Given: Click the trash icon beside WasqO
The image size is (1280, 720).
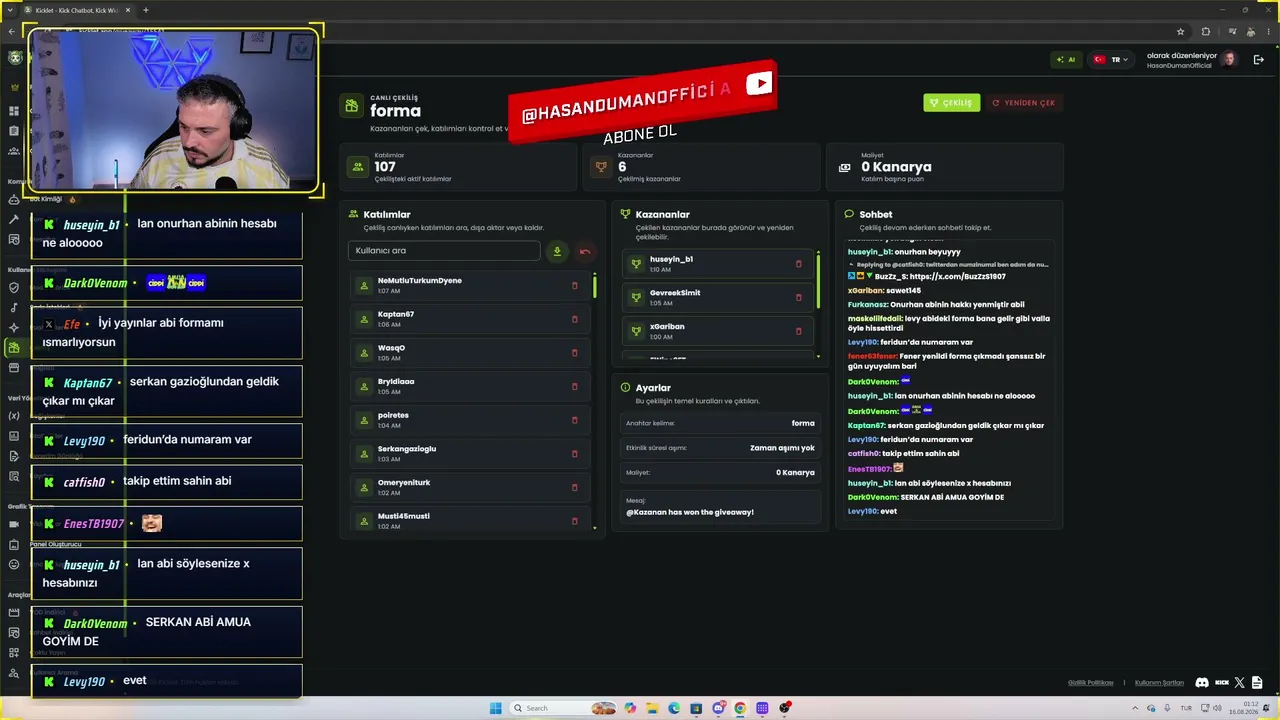Looking at the screenshot, I should [574, 353].
